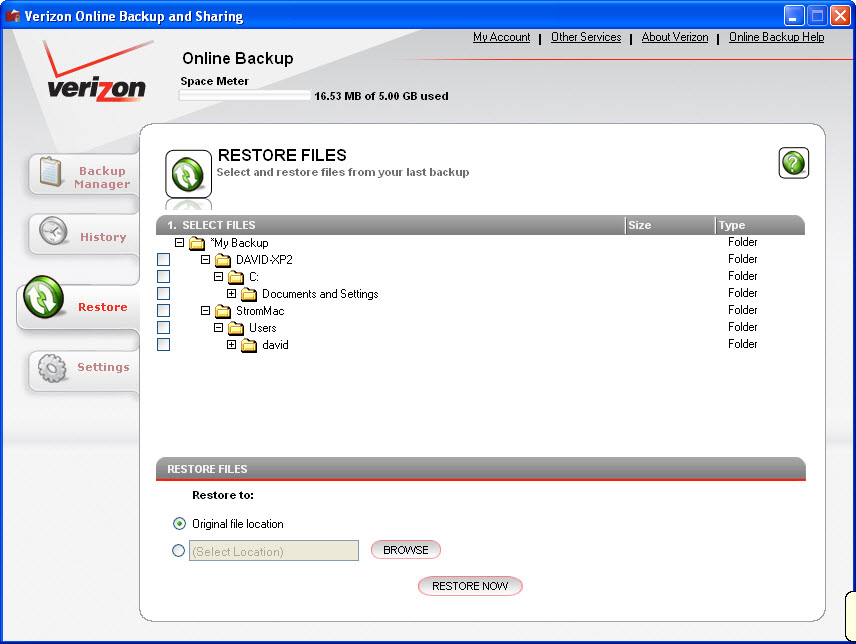856x644 pixels.
Task: Select Original file location radio button
Action: pyautogui.click(x=179, y=523)
